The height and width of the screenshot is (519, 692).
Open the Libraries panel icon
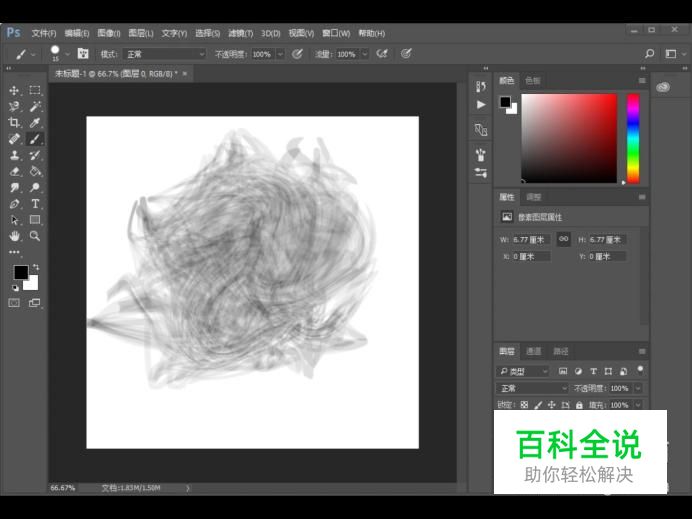663,87
